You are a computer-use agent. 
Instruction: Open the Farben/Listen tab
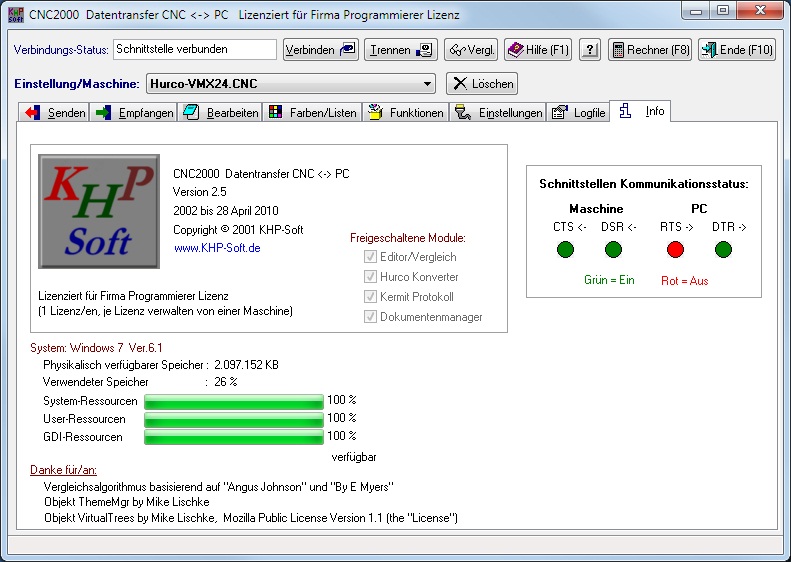click(312, 113)
